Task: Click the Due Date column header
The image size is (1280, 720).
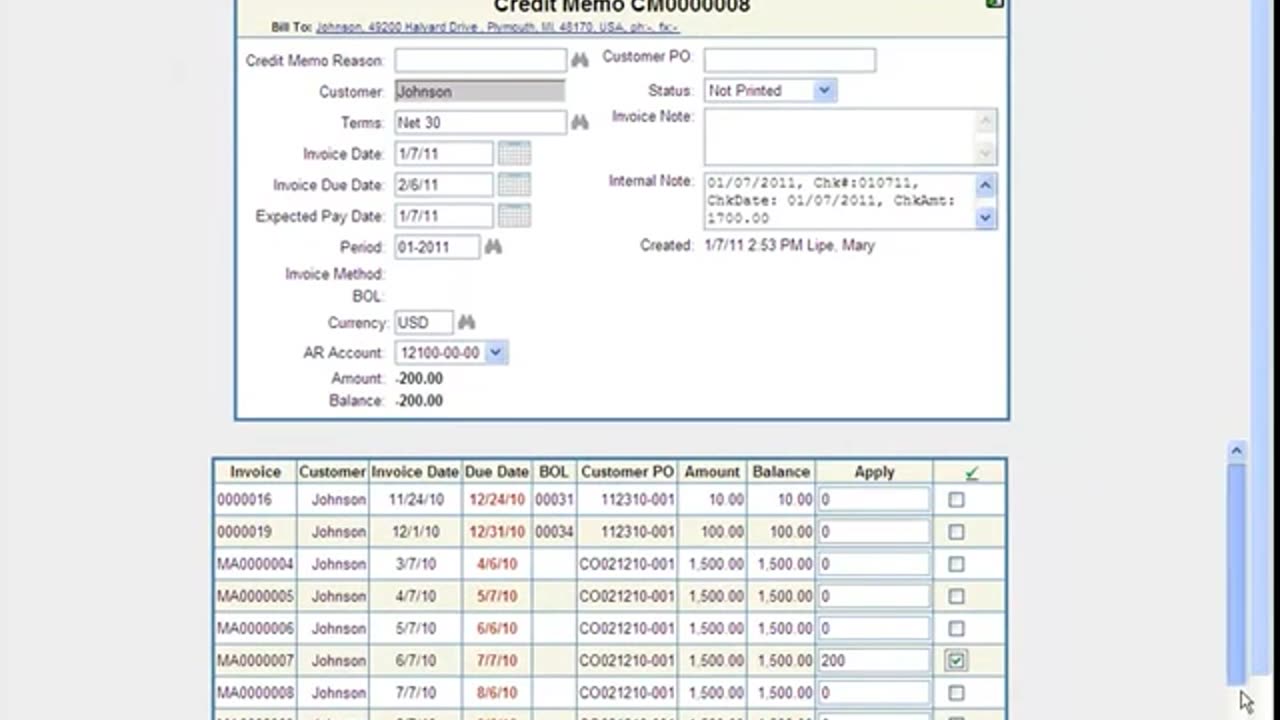Action: 497,472
